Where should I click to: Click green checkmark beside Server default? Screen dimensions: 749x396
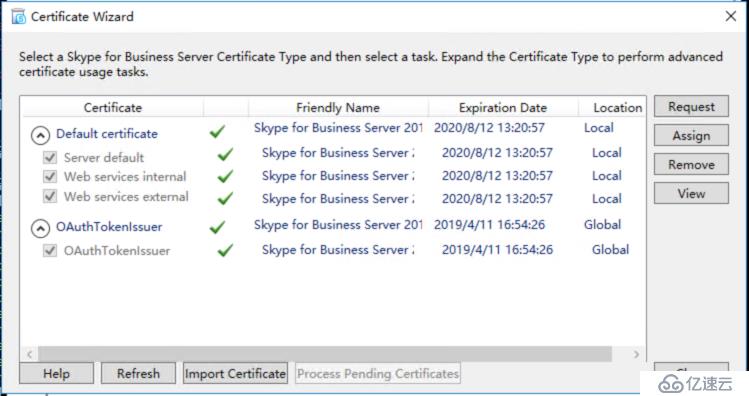225,154
